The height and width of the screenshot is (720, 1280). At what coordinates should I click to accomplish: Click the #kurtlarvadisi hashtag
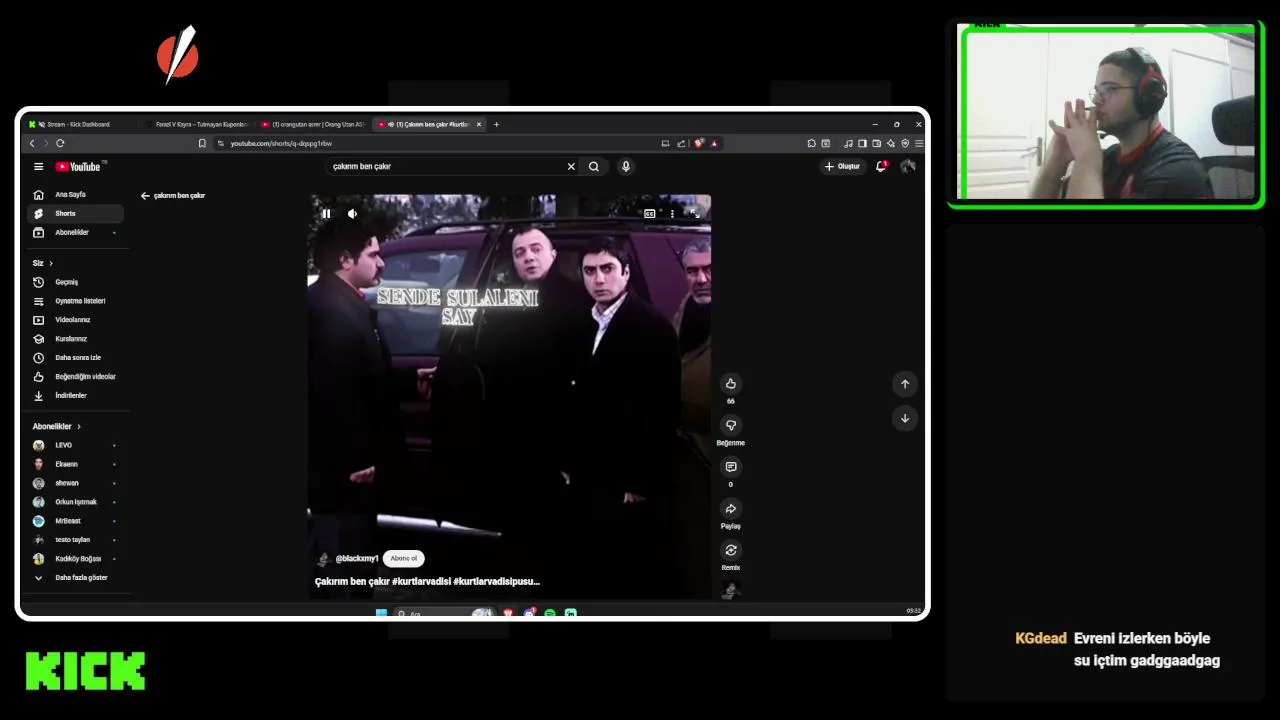[x=421, y=581]
